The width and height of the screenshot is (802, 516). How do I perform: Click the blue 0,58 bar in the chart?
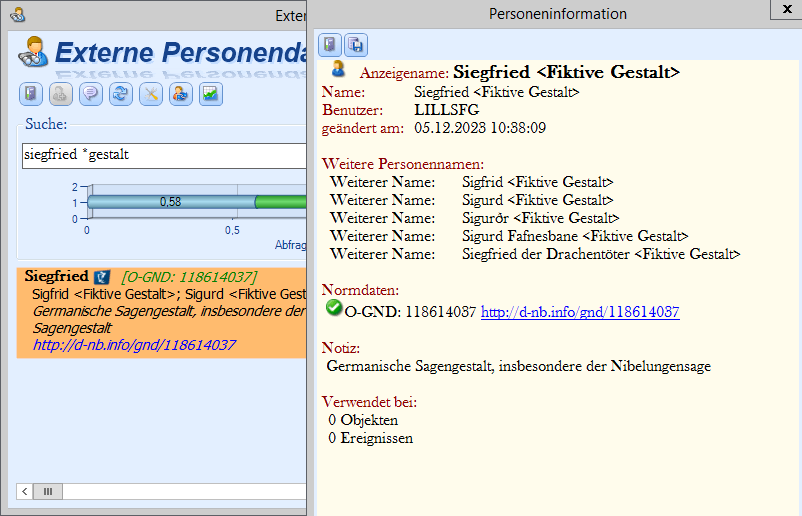coord(171,202)
